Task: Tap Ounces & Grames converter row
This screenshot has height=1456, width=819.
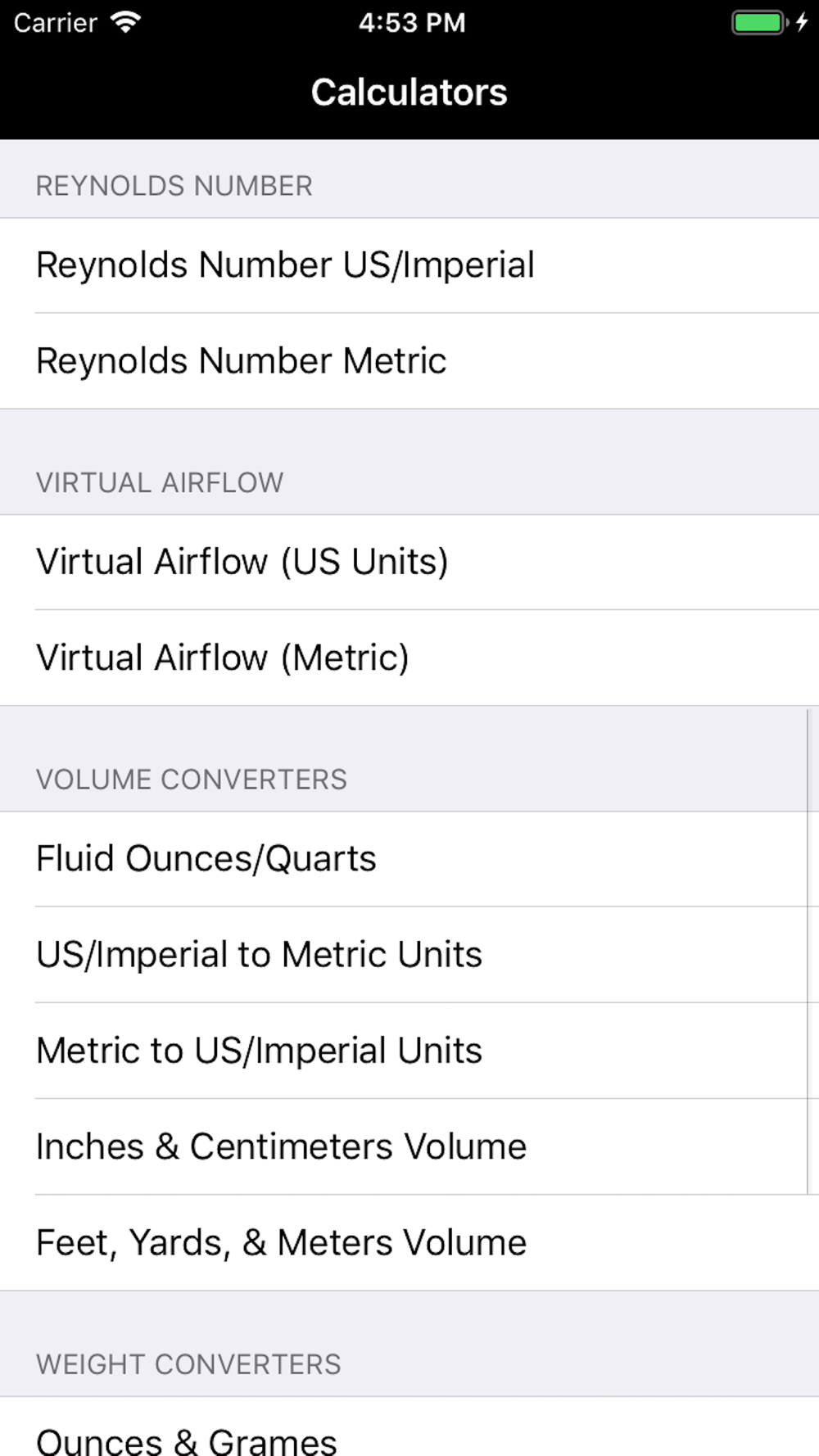Action: pyautogui.click(x=409, y=1427)
